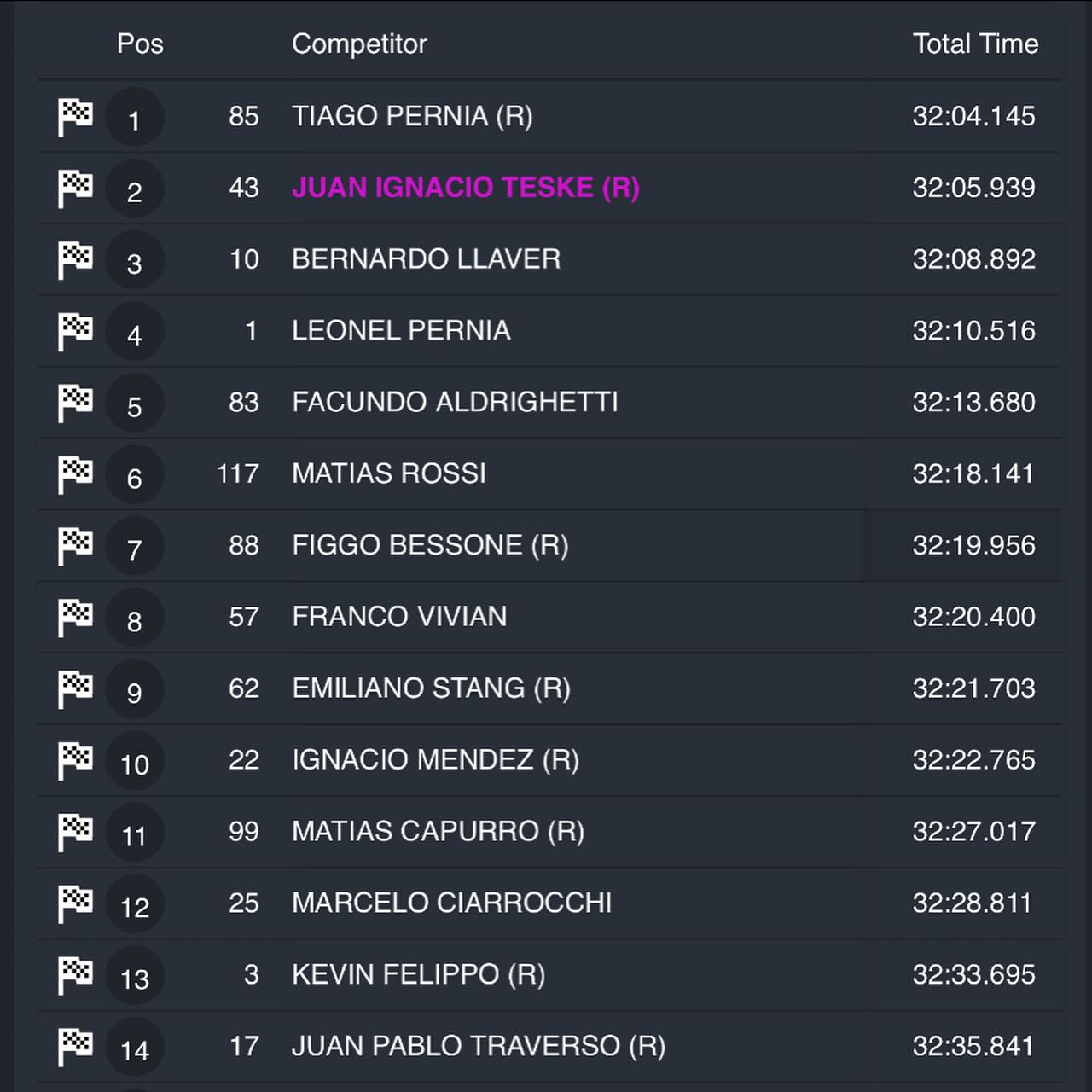Select the position 10 circle badge
The image size is (1092, 1092).
pos(135,761)
